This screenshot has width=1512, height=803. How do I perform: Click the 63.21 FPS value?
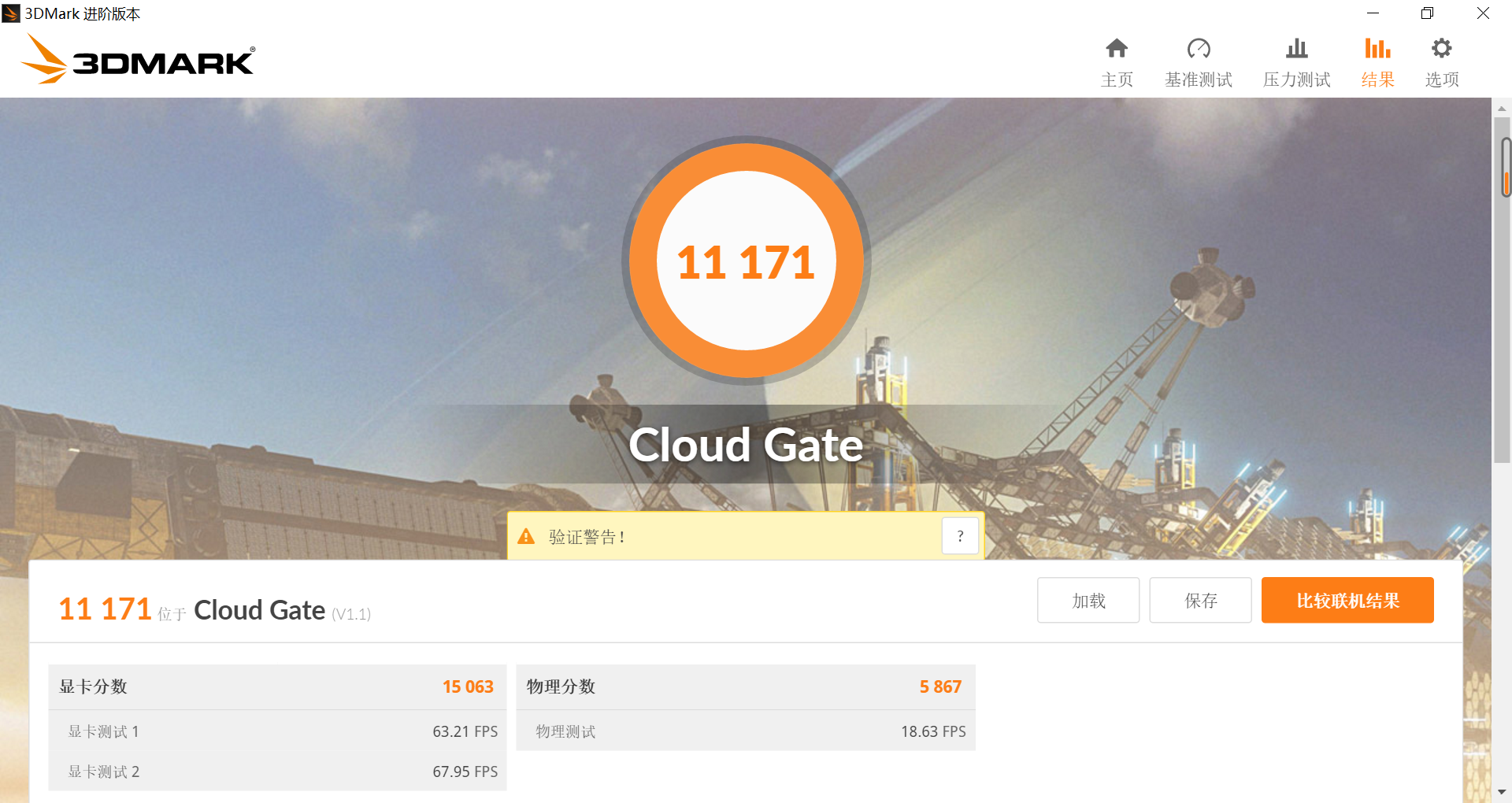[x=465, y=731]
